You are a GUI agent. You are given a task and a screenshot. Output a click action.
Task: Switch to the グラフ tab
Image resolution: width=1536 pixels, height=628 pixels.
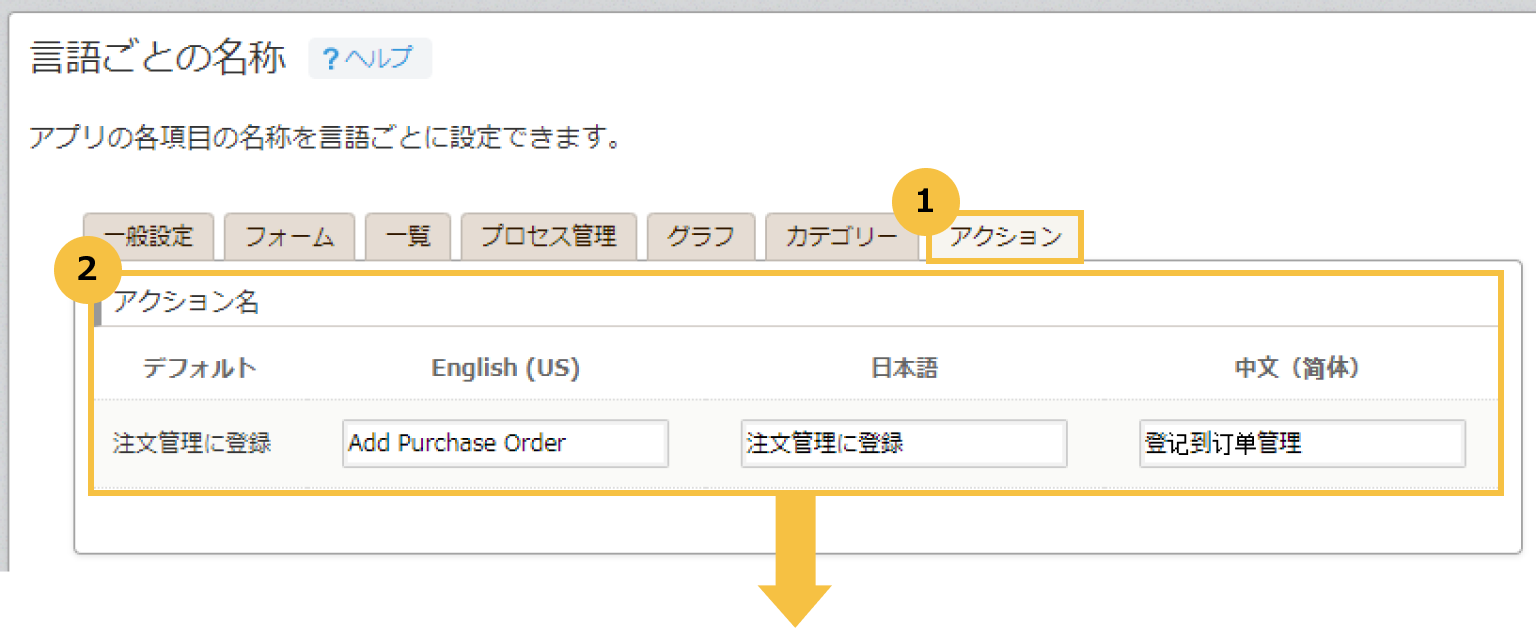[x=700, y=236]
